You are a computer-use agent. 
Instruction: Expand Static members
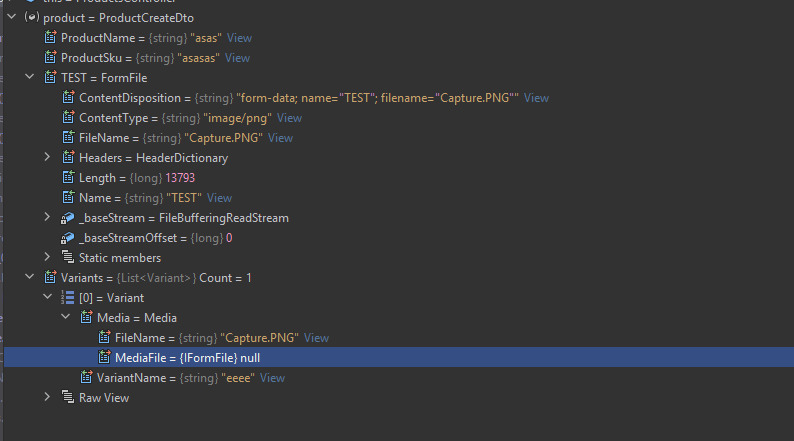[47, 257]
